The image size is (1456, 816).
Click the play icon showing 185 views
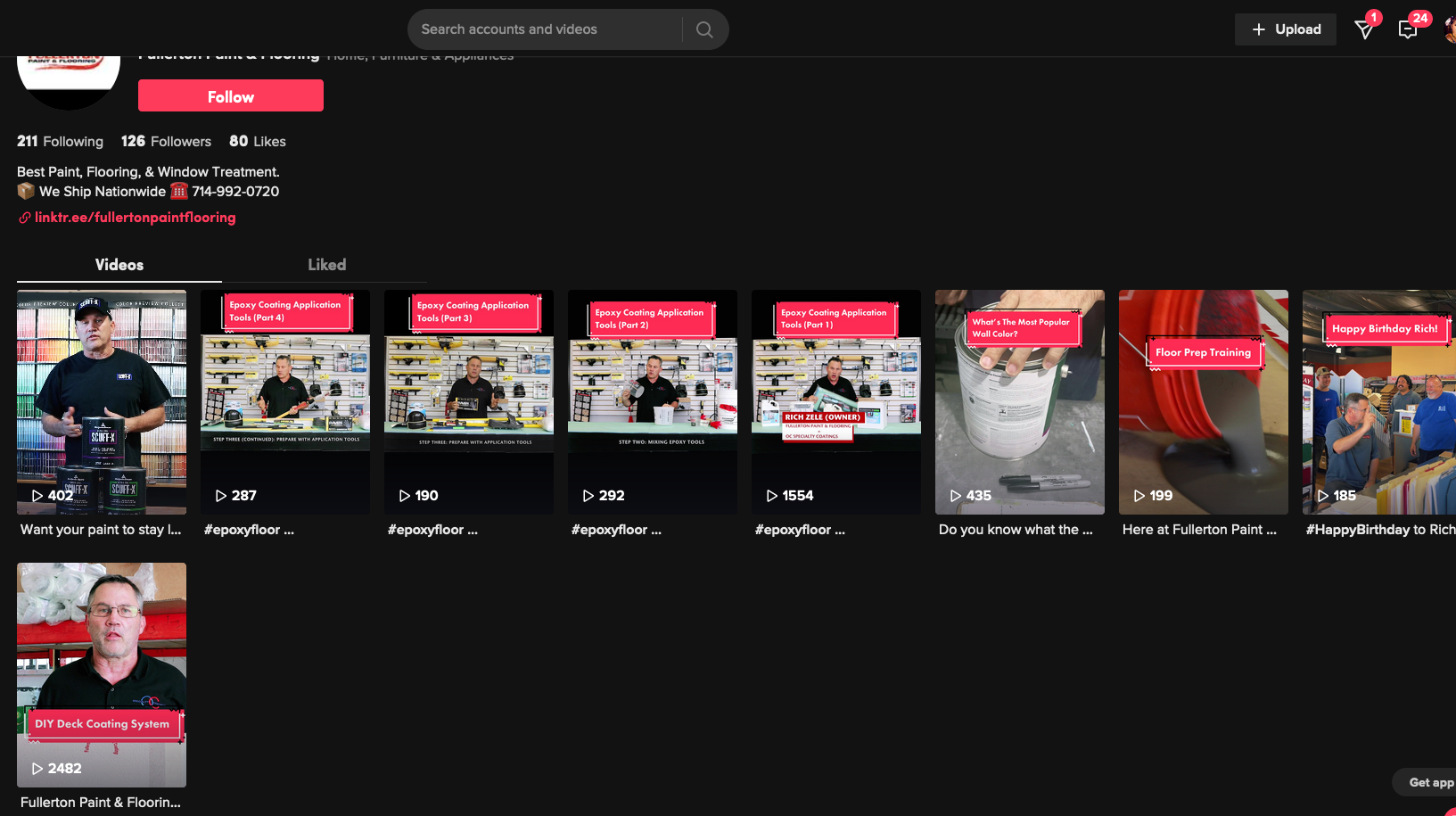[1323, 496]
